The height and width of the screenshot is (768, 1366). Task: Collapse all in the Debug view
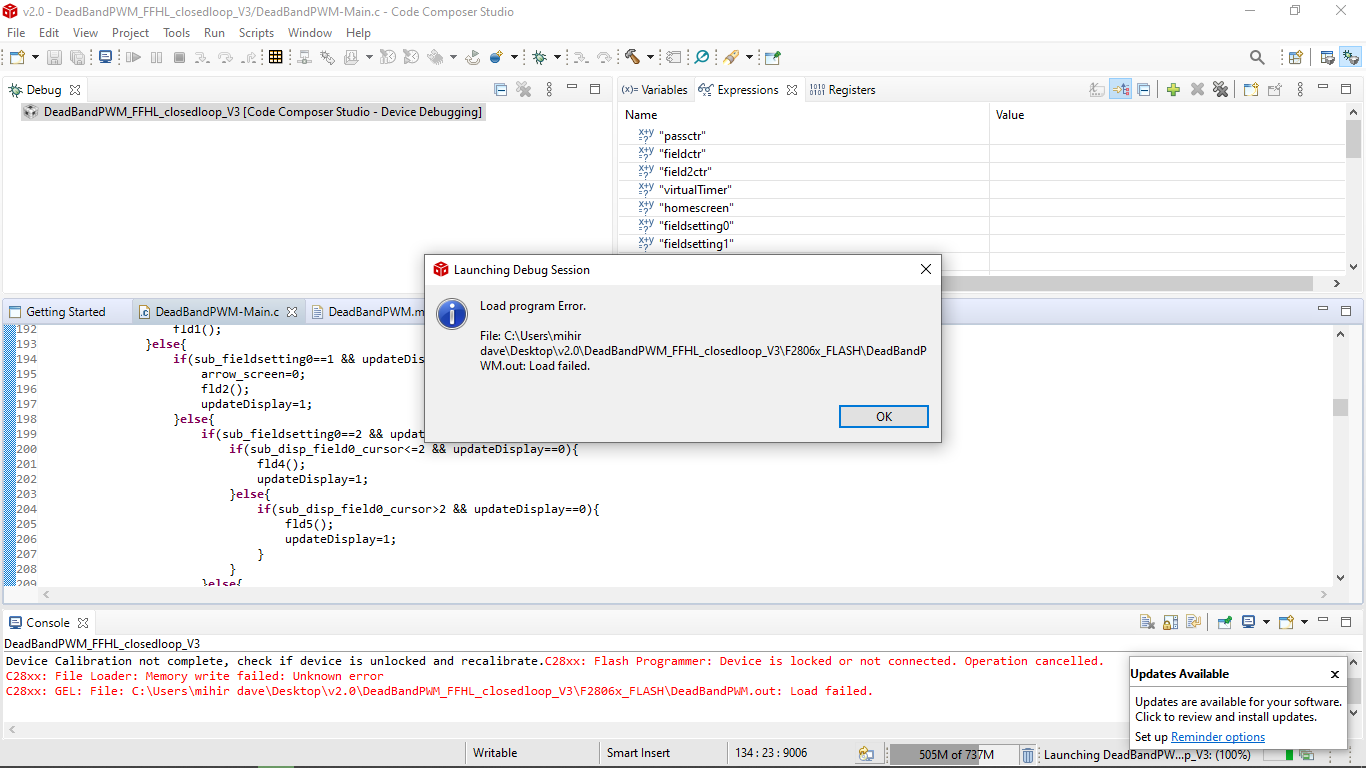point(501,90)
